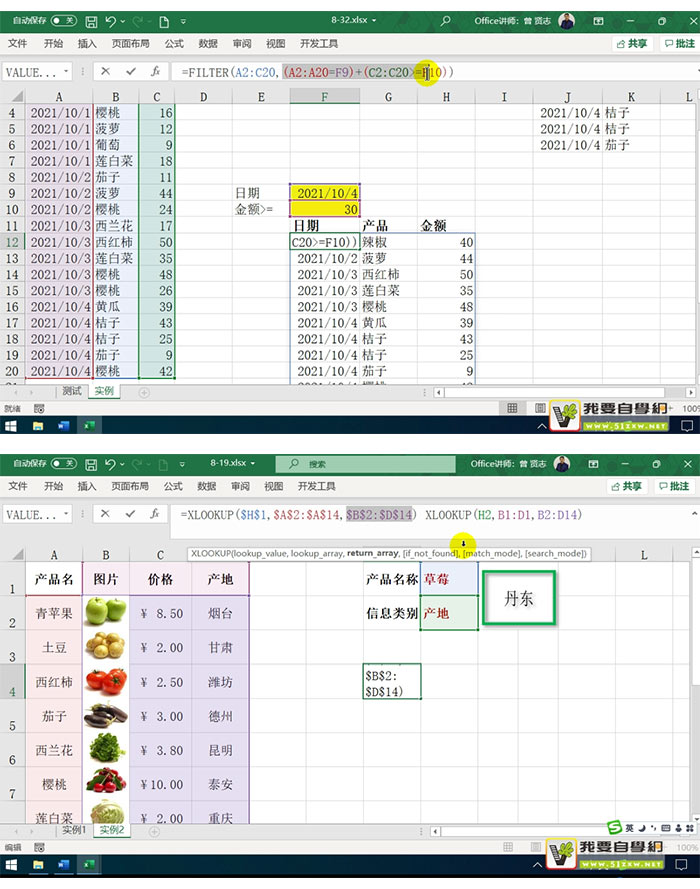The width and height of the screenshot is (700, 889).
Task: Select the 测试 sheet tab
Action: pyautogui.click(x=72, y=391)
